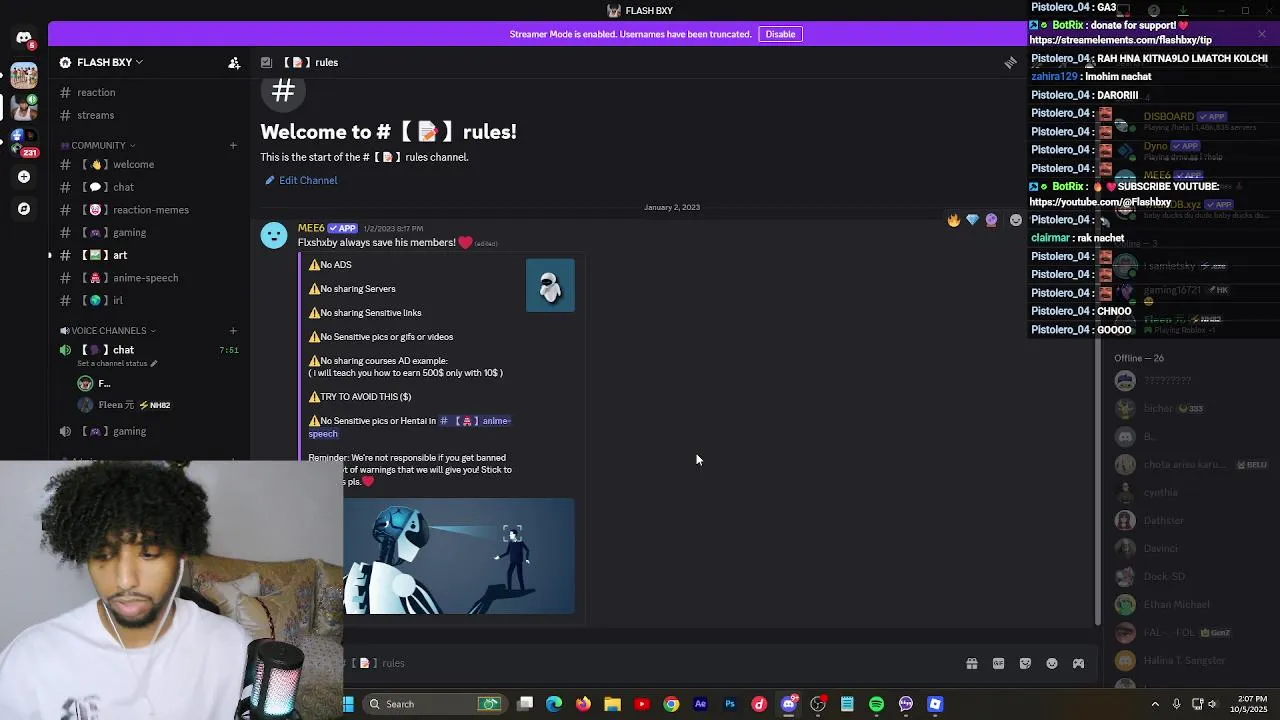Open Windows Start menu
The width and height of the screenshot is (1280, 720).
[348, 704]
